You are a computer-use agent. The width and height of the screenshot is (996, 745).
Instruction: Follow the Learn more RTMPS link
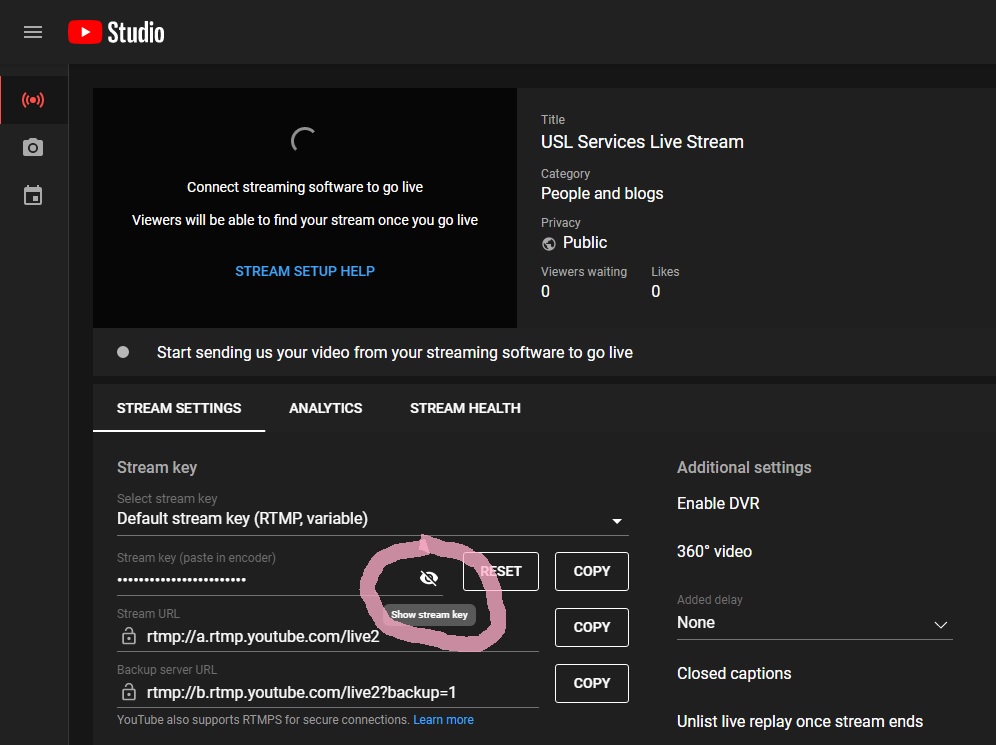point(443,720)
